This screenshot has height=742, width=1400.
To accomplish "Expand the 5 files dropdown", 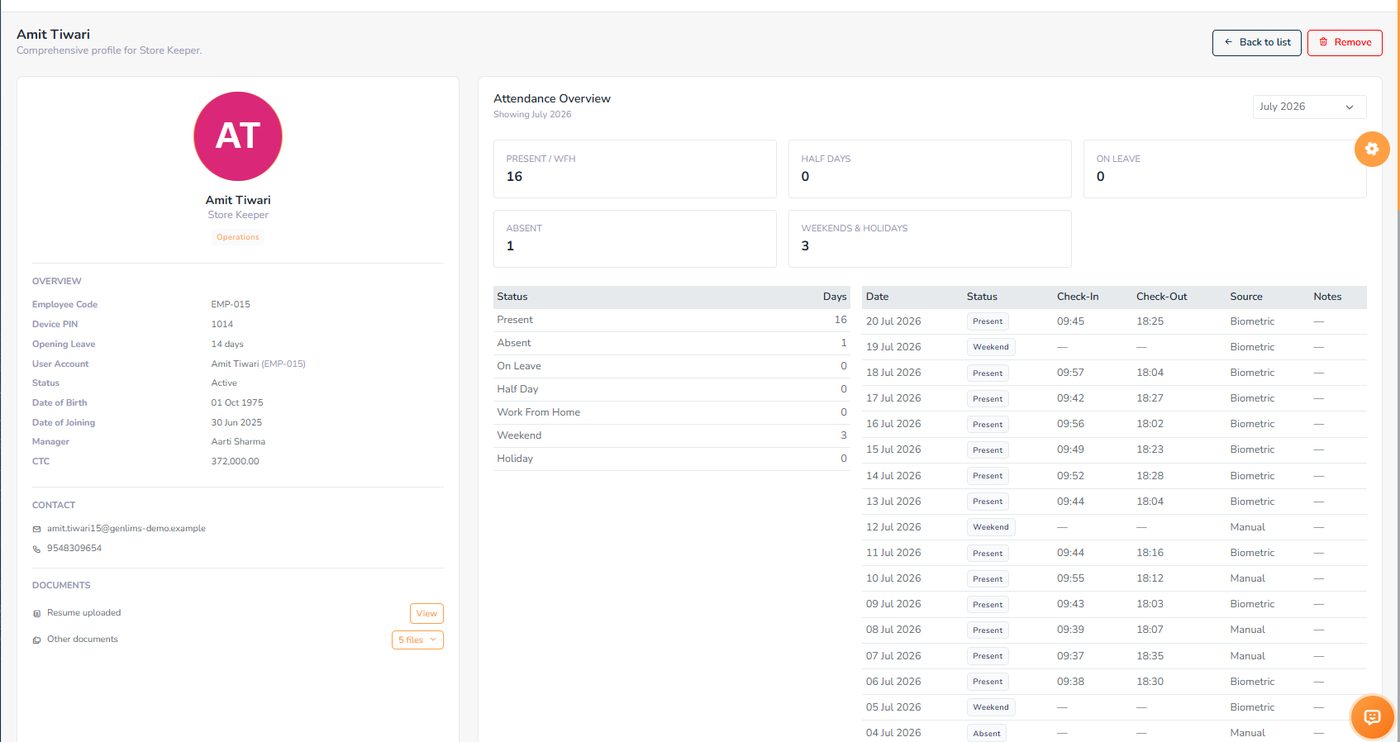I will point(418,639).
